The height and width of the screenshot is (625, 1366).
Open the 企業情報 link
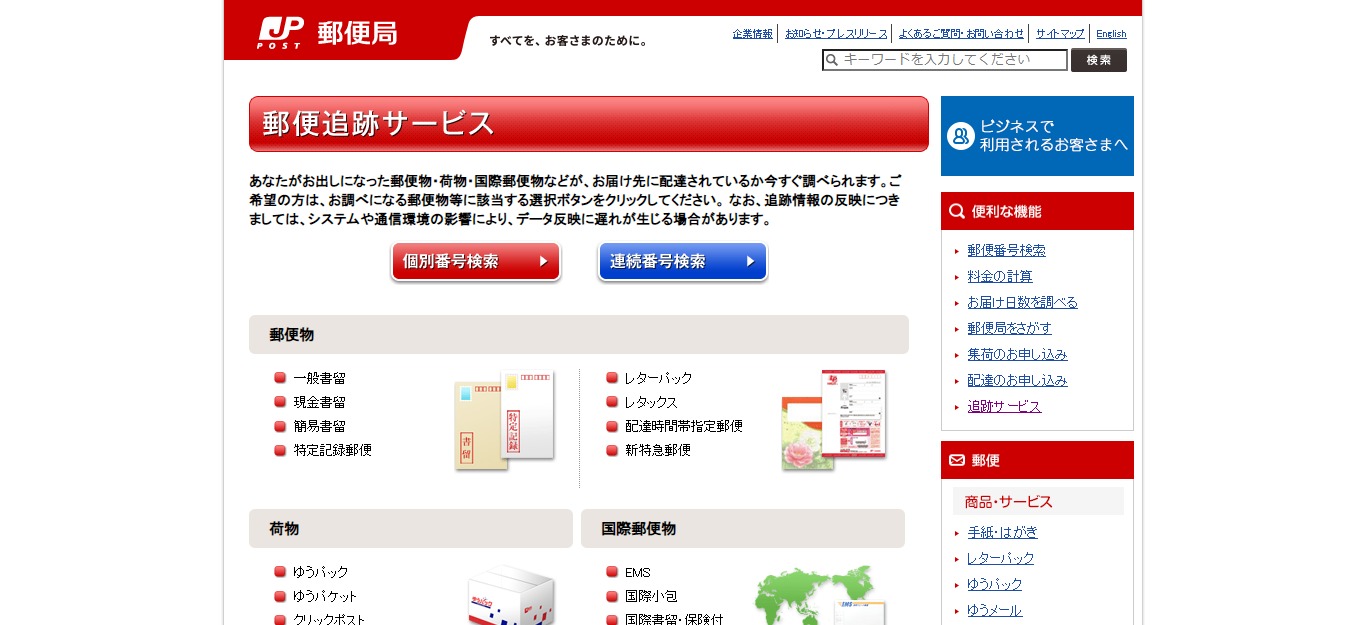click(x=752, y=34)
